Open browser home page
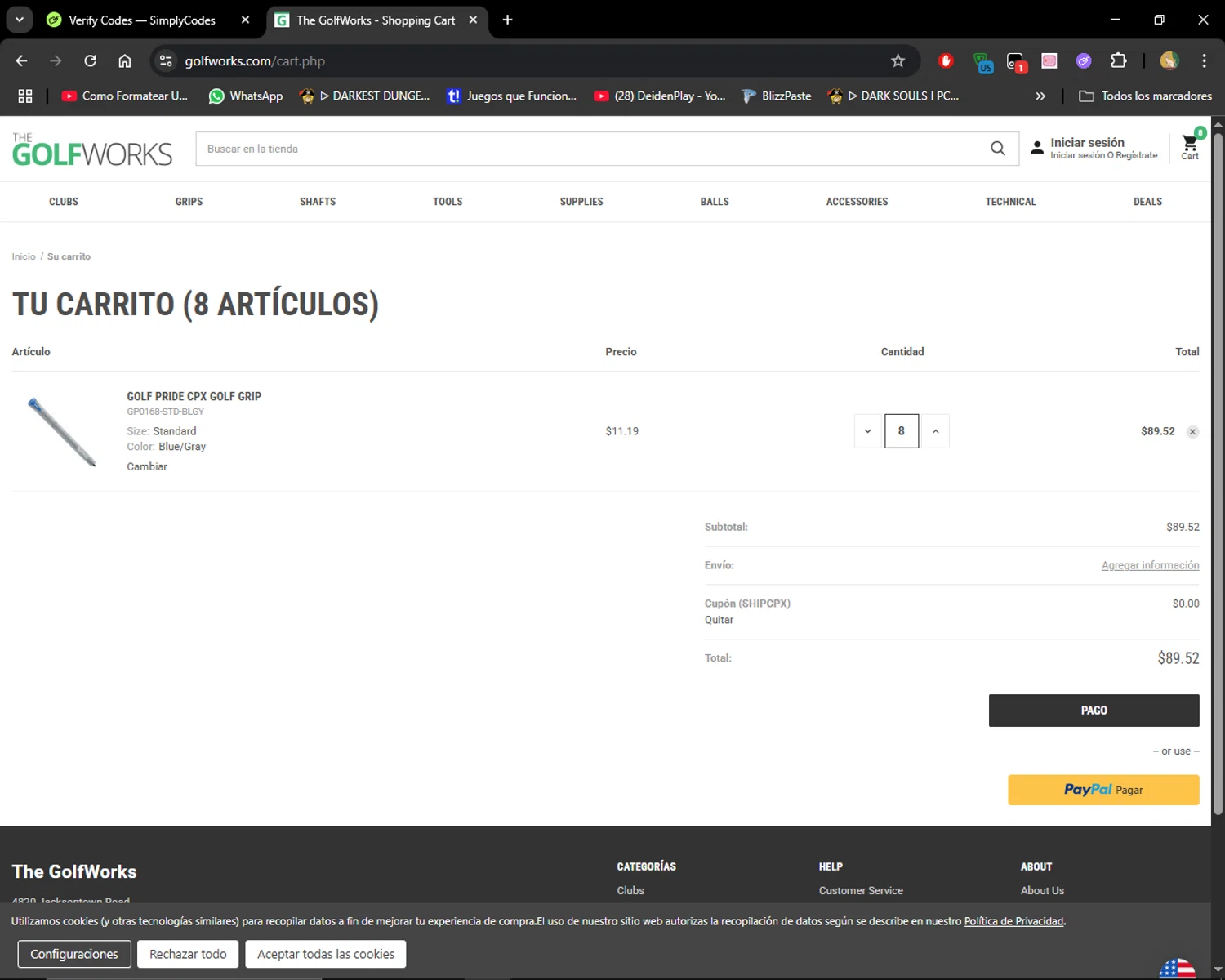1225x980 pixels. coord(125,60)
